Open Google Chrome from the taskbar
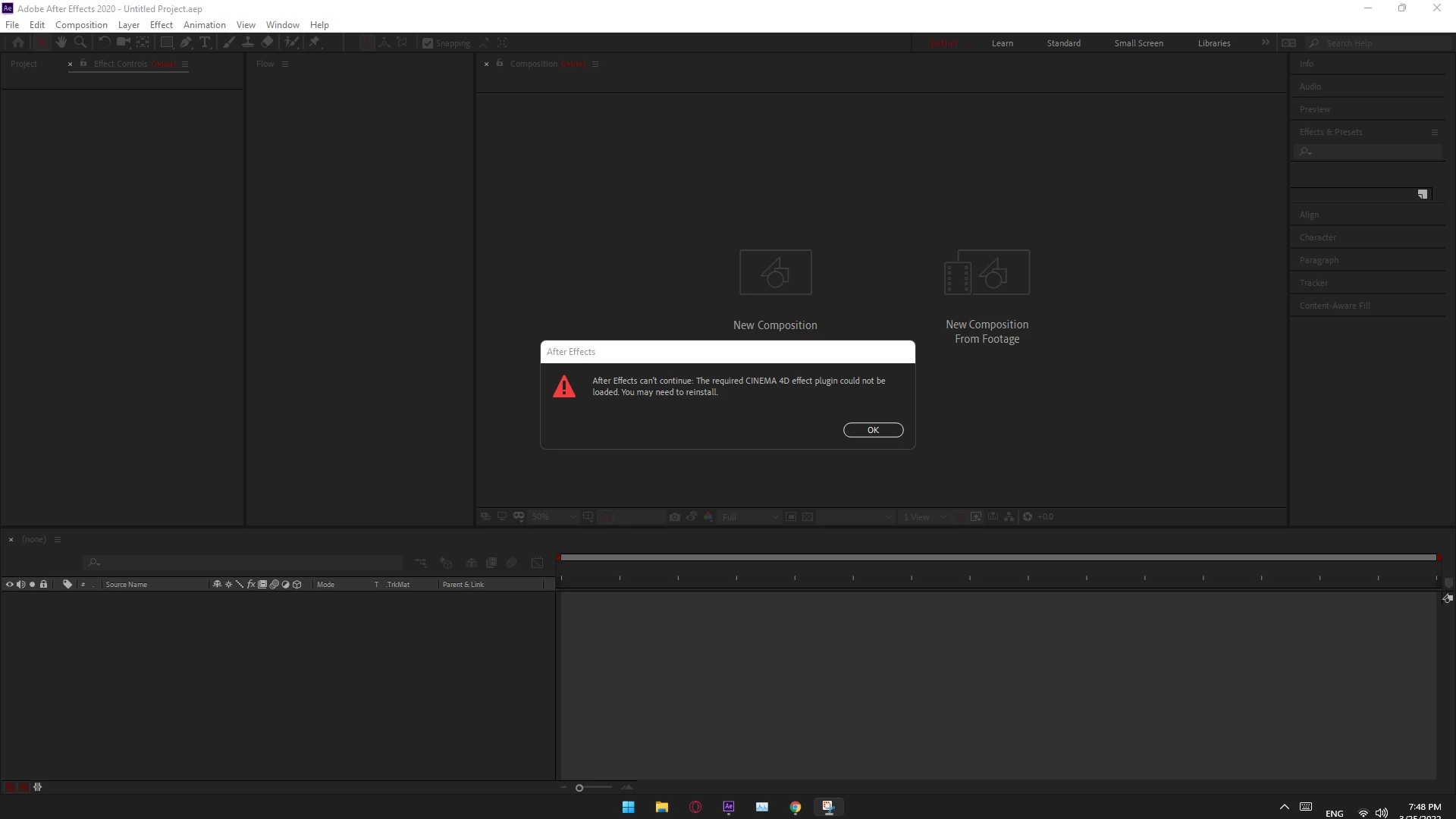 795,807
